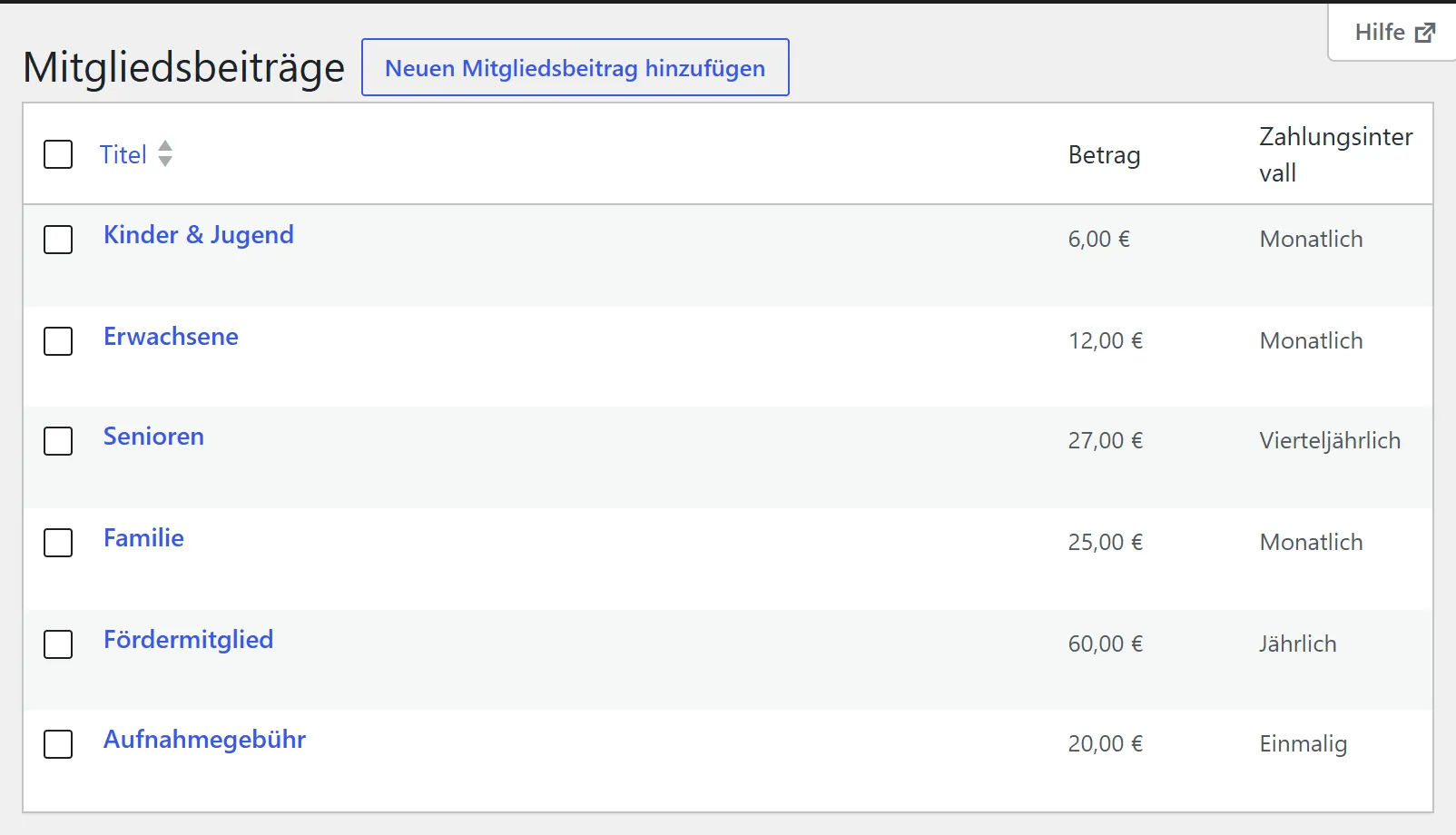Click the 20,00 € amount
The image size is (1456, 835).
[1105, 744]
